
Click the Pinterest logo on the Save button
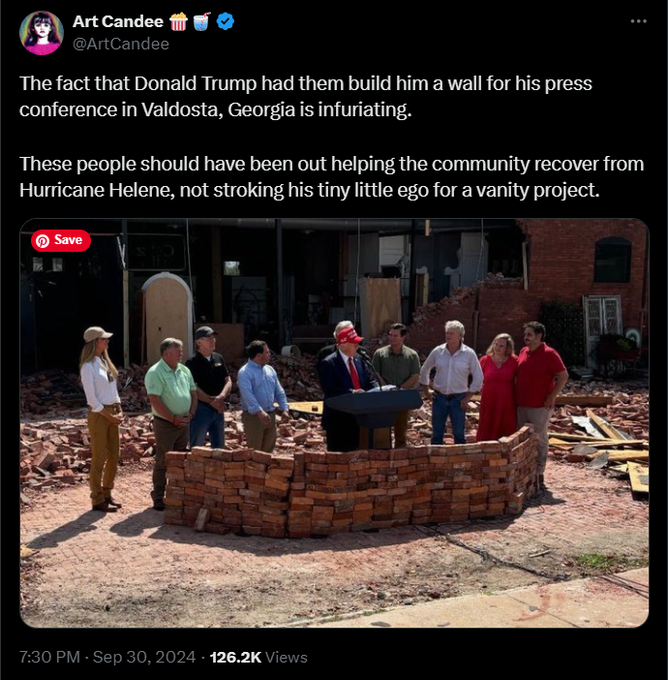43,241
